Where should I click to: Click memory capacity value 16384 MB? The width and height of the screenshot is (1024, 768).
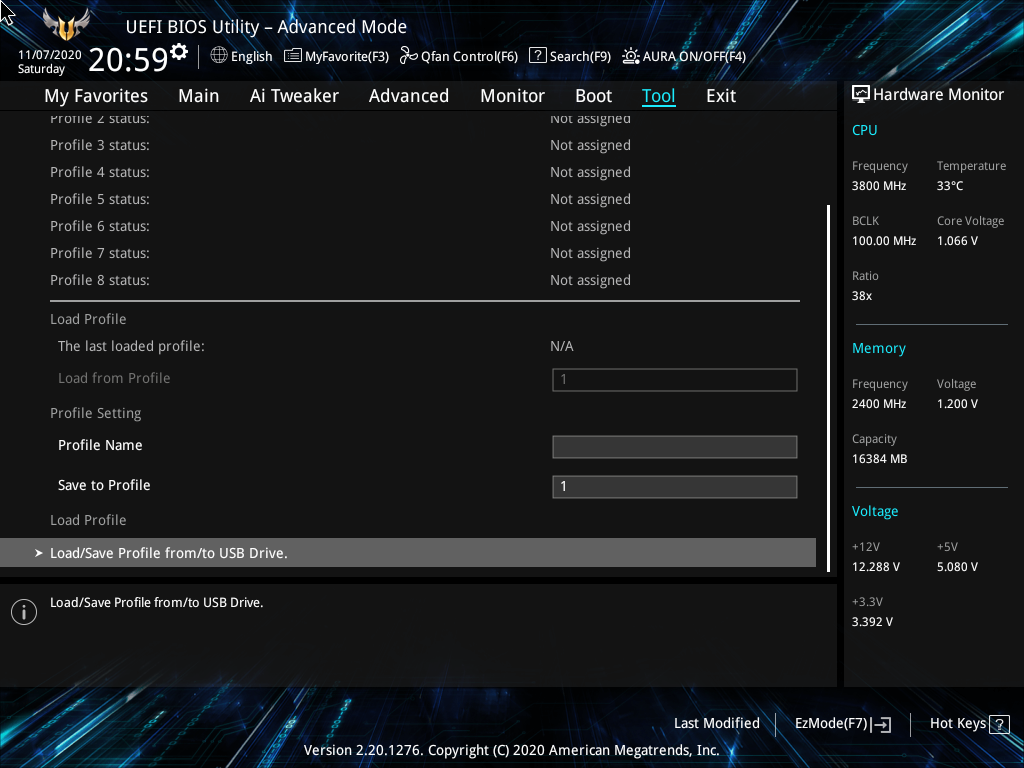[879, 459]
